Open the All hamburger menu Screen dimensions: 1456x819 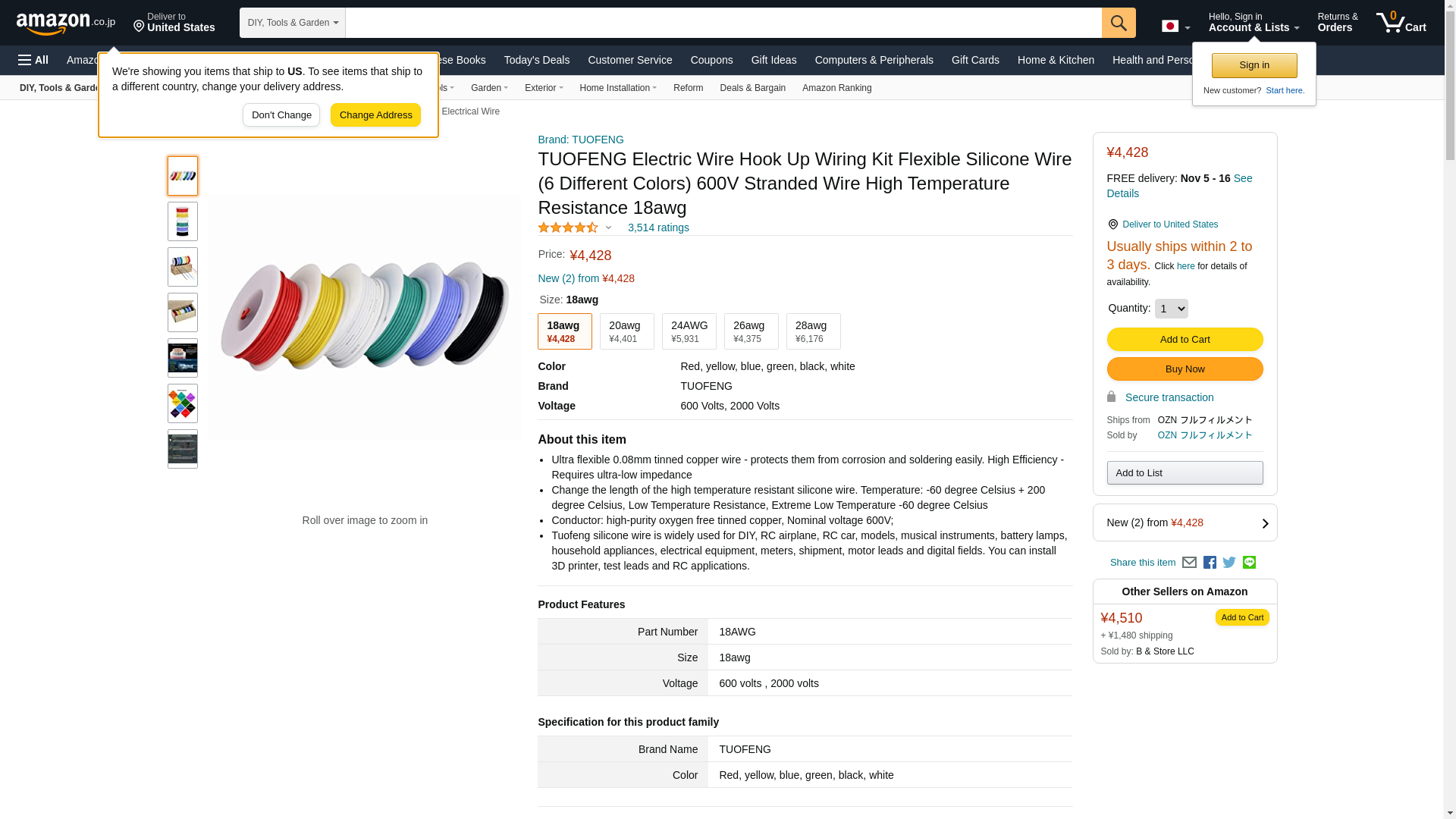[33, 60]
